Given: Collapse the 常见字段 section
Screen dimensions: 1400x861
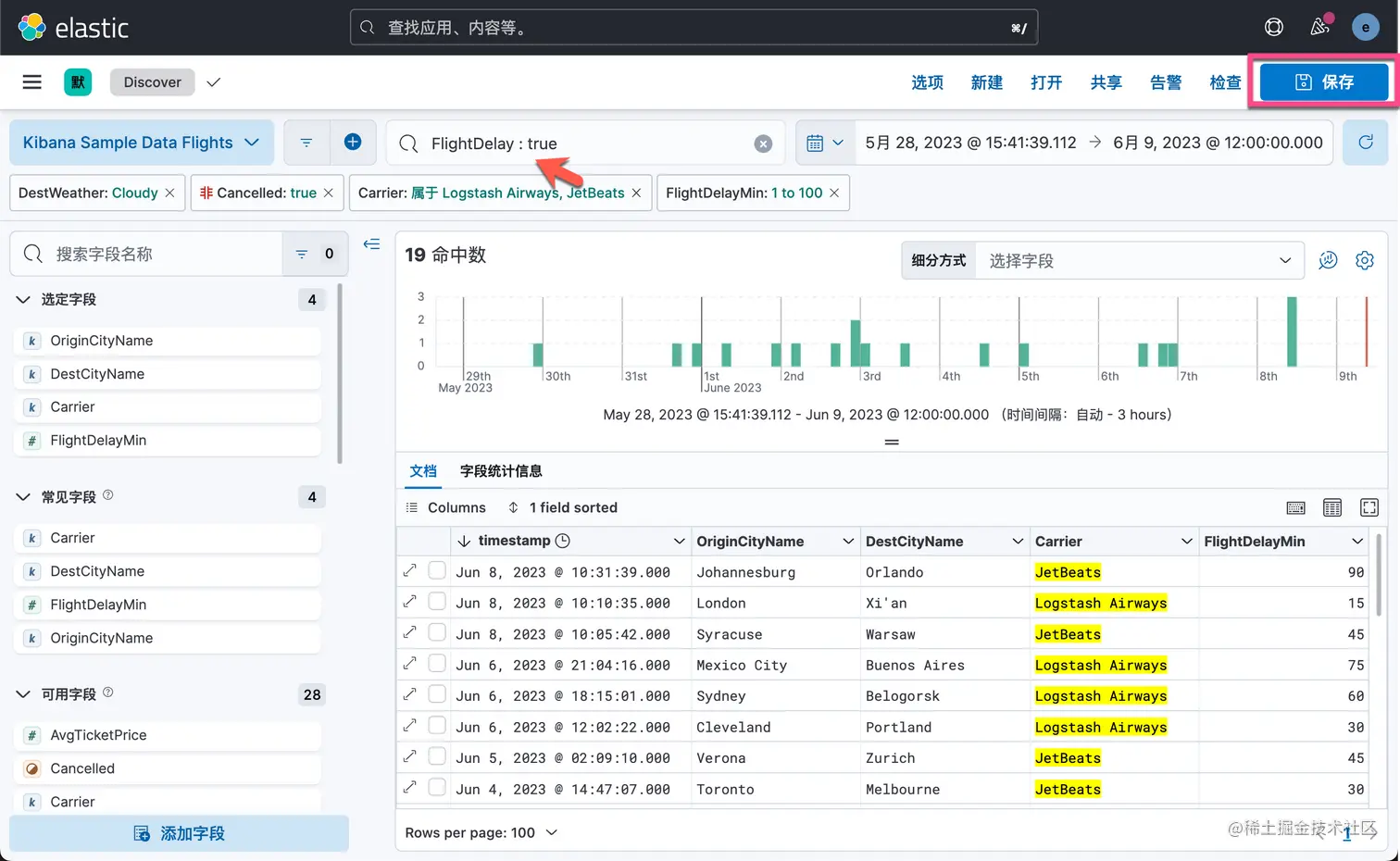Looking at the screenshot, I should click(x=23, y=497).
